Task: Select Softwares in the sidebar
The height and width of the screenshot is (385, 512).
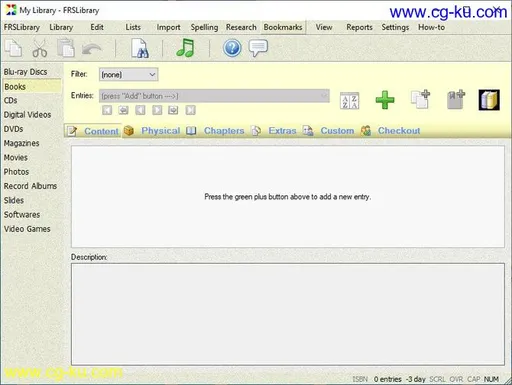Action: 22,215
